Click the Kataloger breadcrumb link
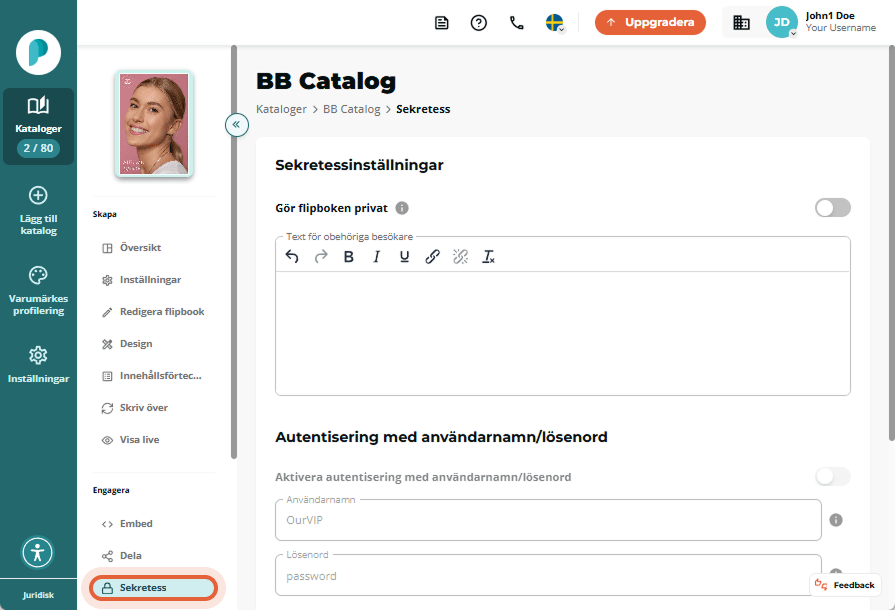The width and height of the screenshot is (895, 610). pyautogui.click(x=281, y=109)
